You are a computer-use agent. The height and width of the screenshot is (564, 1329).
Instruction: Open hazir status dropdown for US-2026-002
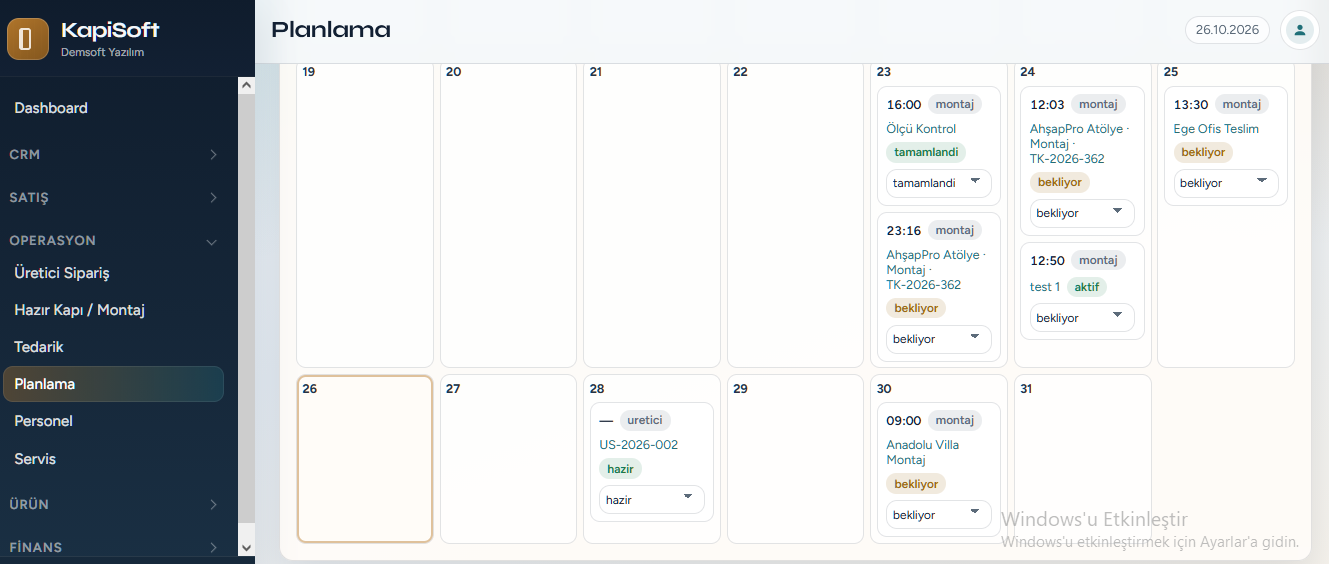click(x=652, y=499)
